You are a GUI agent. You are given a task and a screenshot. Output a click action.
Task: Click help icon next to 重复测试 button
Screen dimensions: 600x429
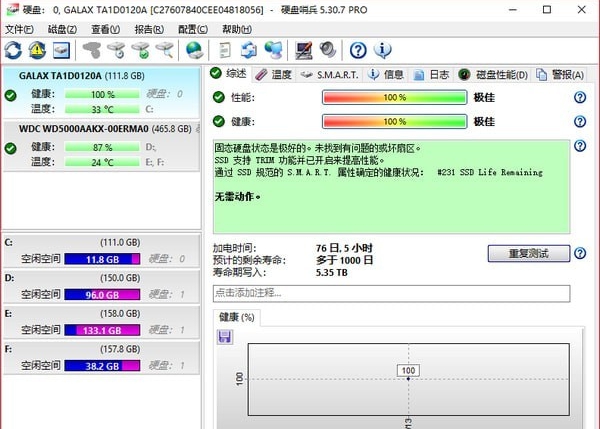[x=580, y=253]
